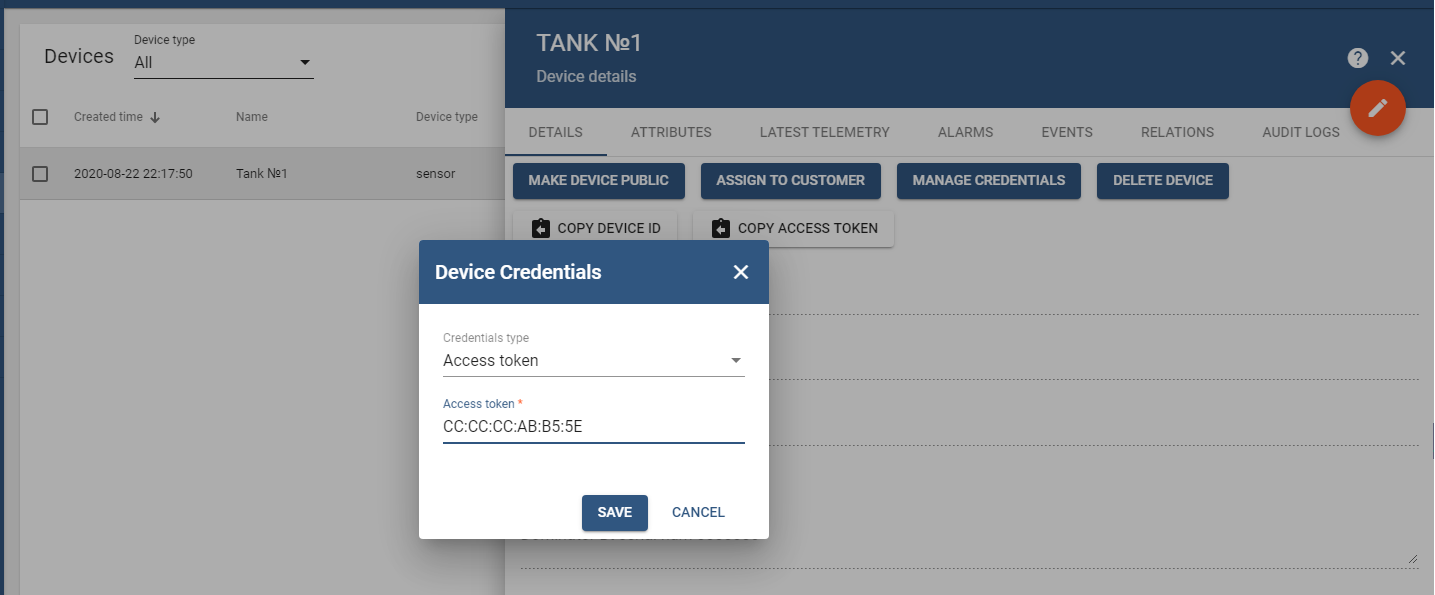Open the Latest Telemetry tab
The height and width of the screenshot is (595, 1435).
[x=824, y=132]
